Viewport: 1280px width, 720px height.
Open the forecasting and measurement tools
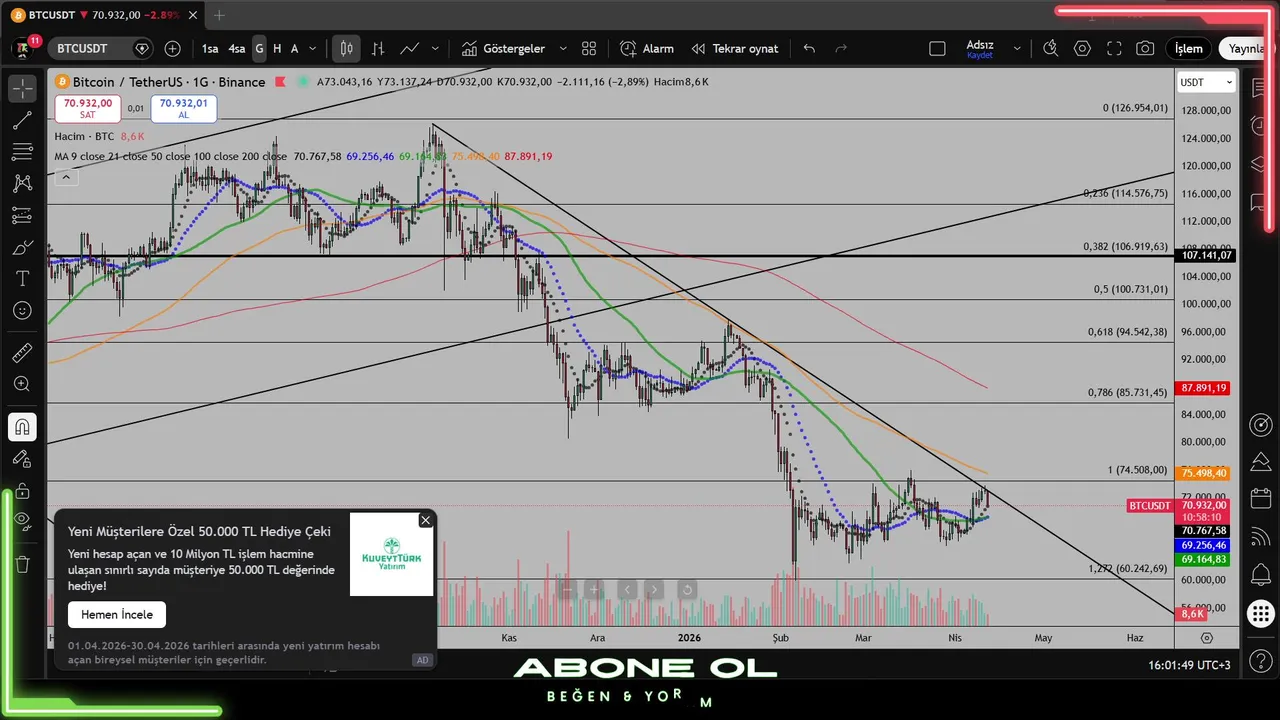[22, 215]
